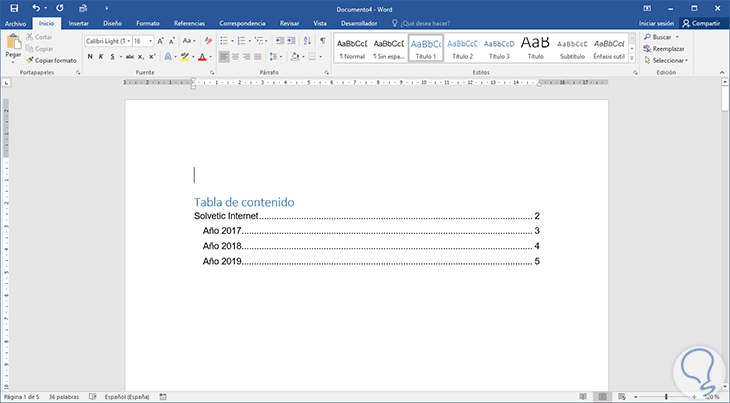Apply the Título 2 style

pos(462,47)
